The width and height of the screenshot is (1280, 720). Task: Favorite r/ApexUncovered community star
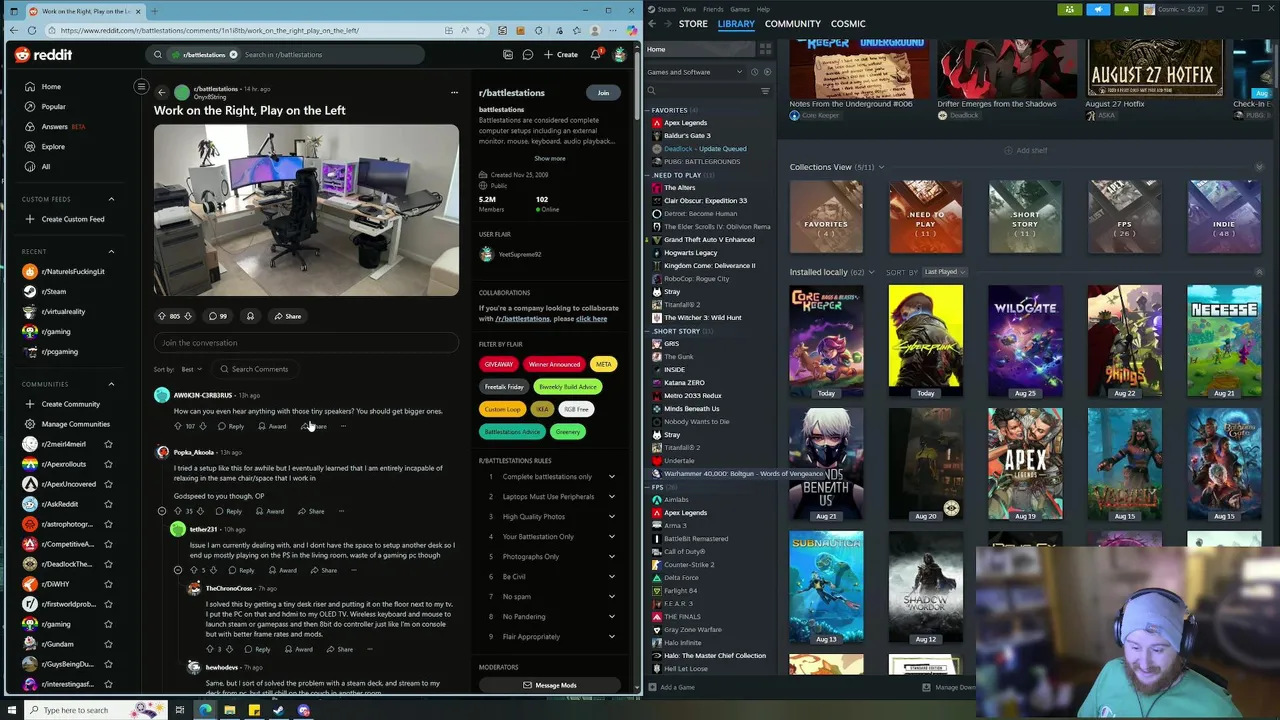[x=108, y=484]
